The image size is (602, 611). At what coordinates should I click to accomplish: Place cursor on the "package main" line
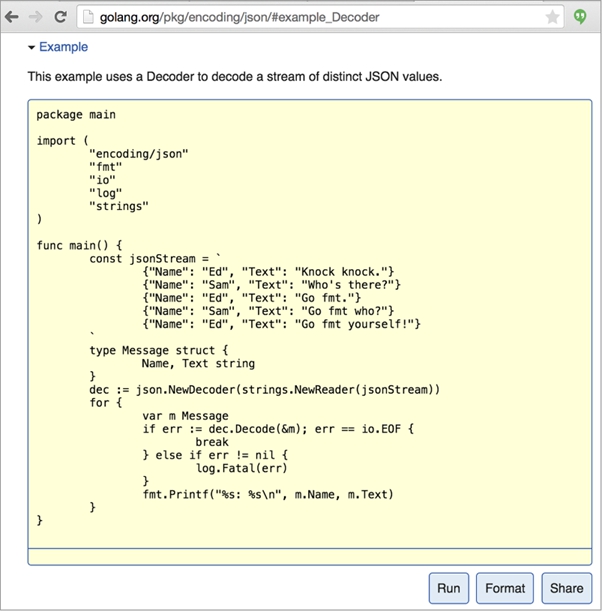[74, 114]
